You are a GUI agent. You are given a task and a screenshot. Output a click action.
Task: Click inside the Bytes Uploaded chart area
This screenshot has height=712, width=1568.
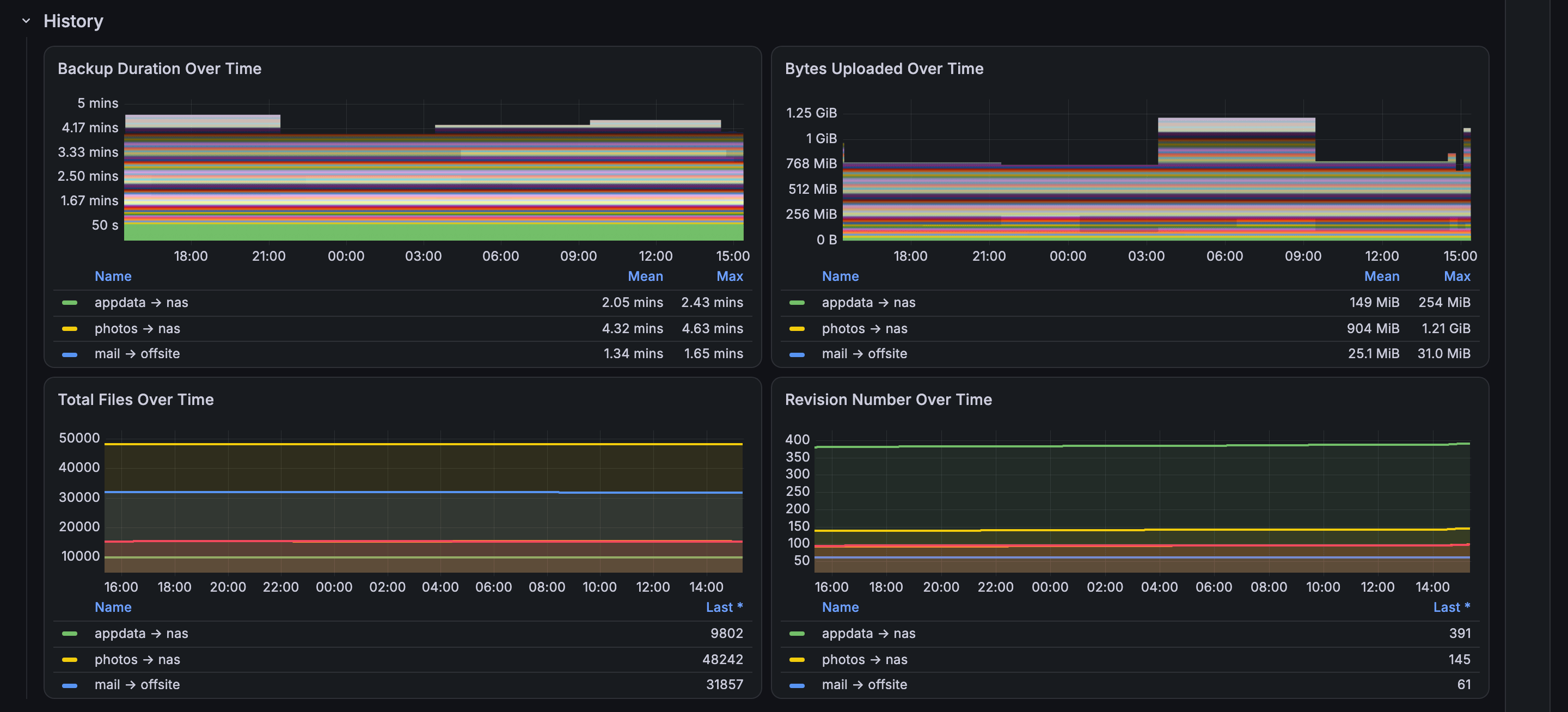click(1156, 170)
